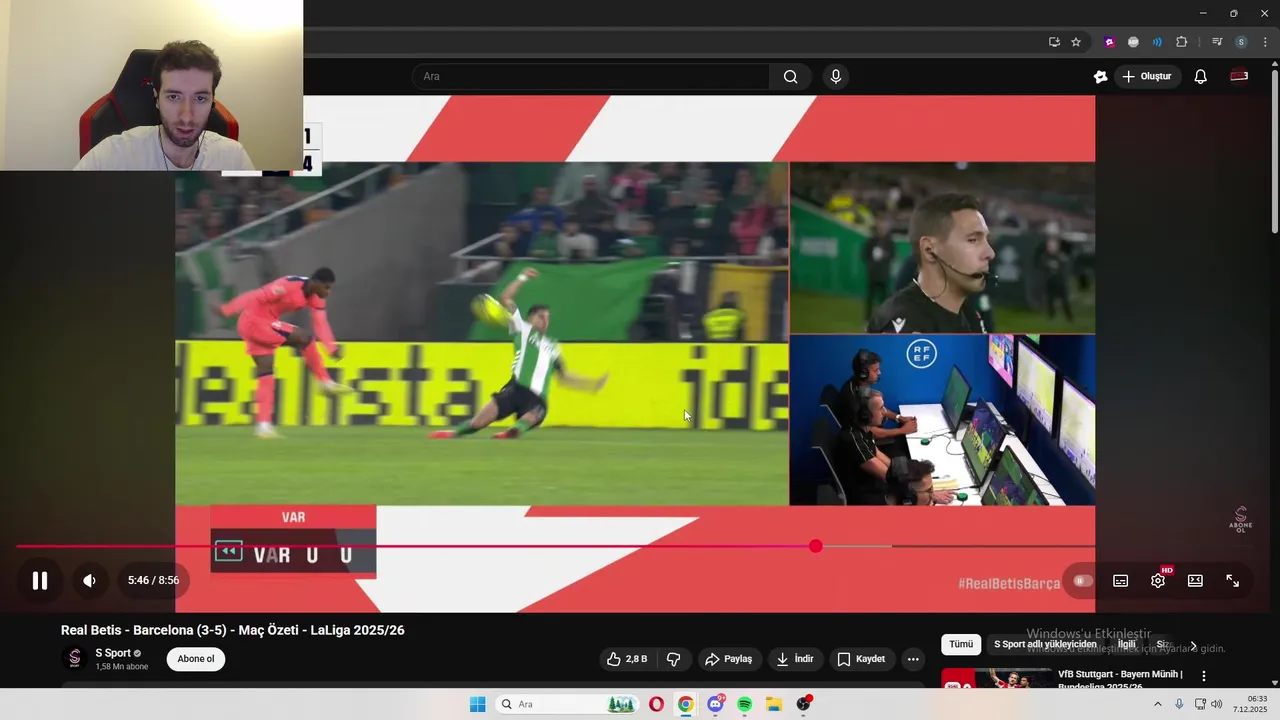Click the search magnifier button
This screenshot has height=720, width=1280.
tap(791, 77)
